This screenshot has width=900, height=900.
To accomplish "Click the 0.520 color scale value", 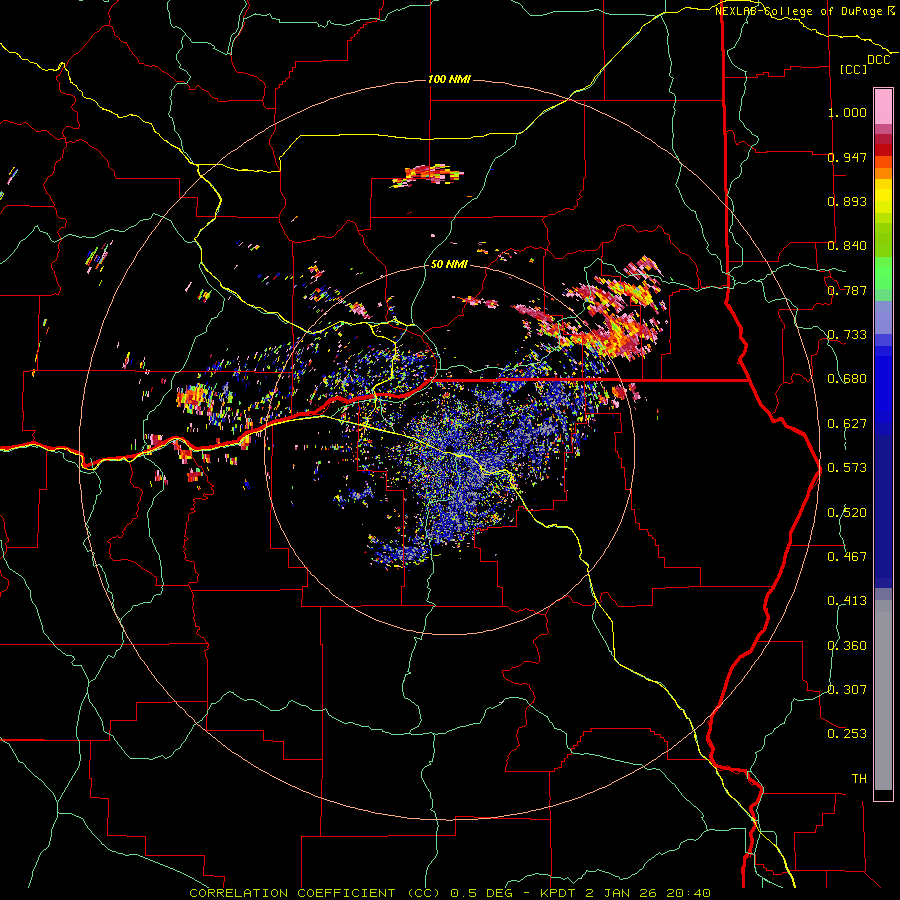I will [x=847, y=513].
